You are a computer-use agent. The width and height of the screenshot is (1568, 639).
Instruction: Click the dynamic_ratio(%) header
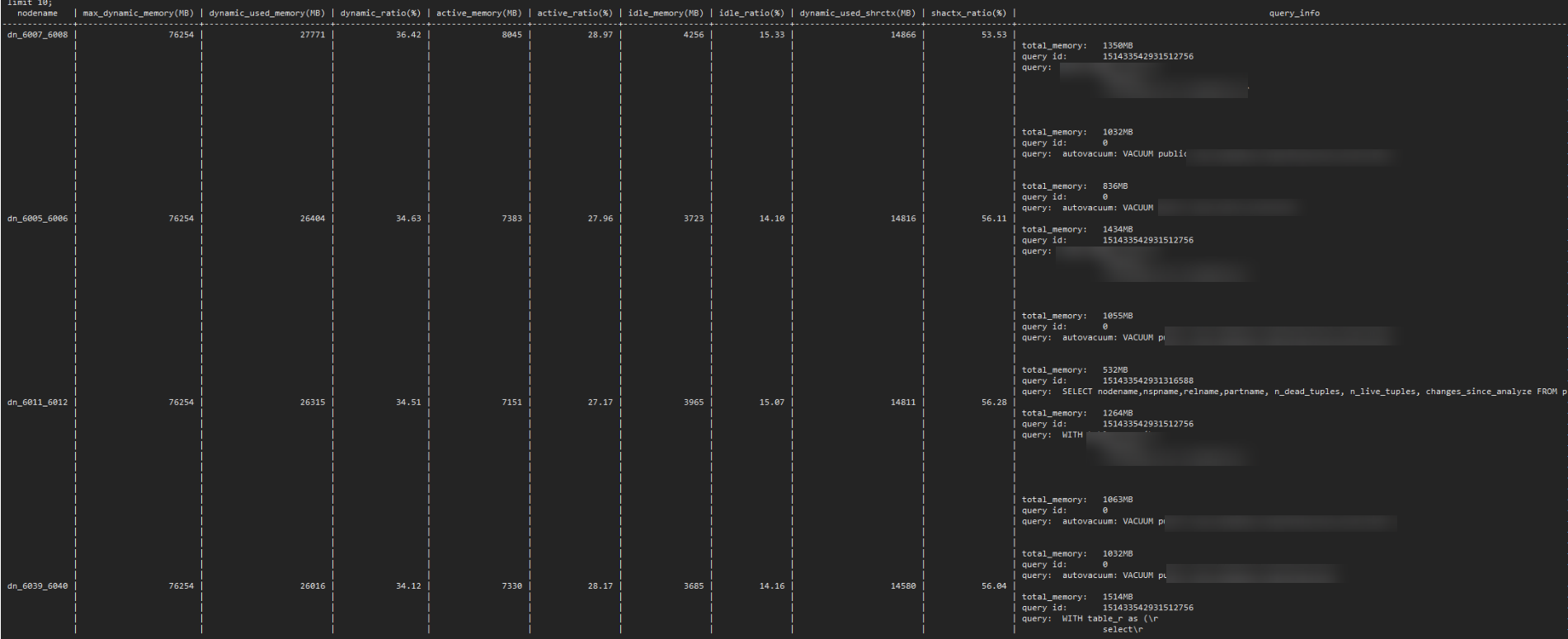click(381, 13)
